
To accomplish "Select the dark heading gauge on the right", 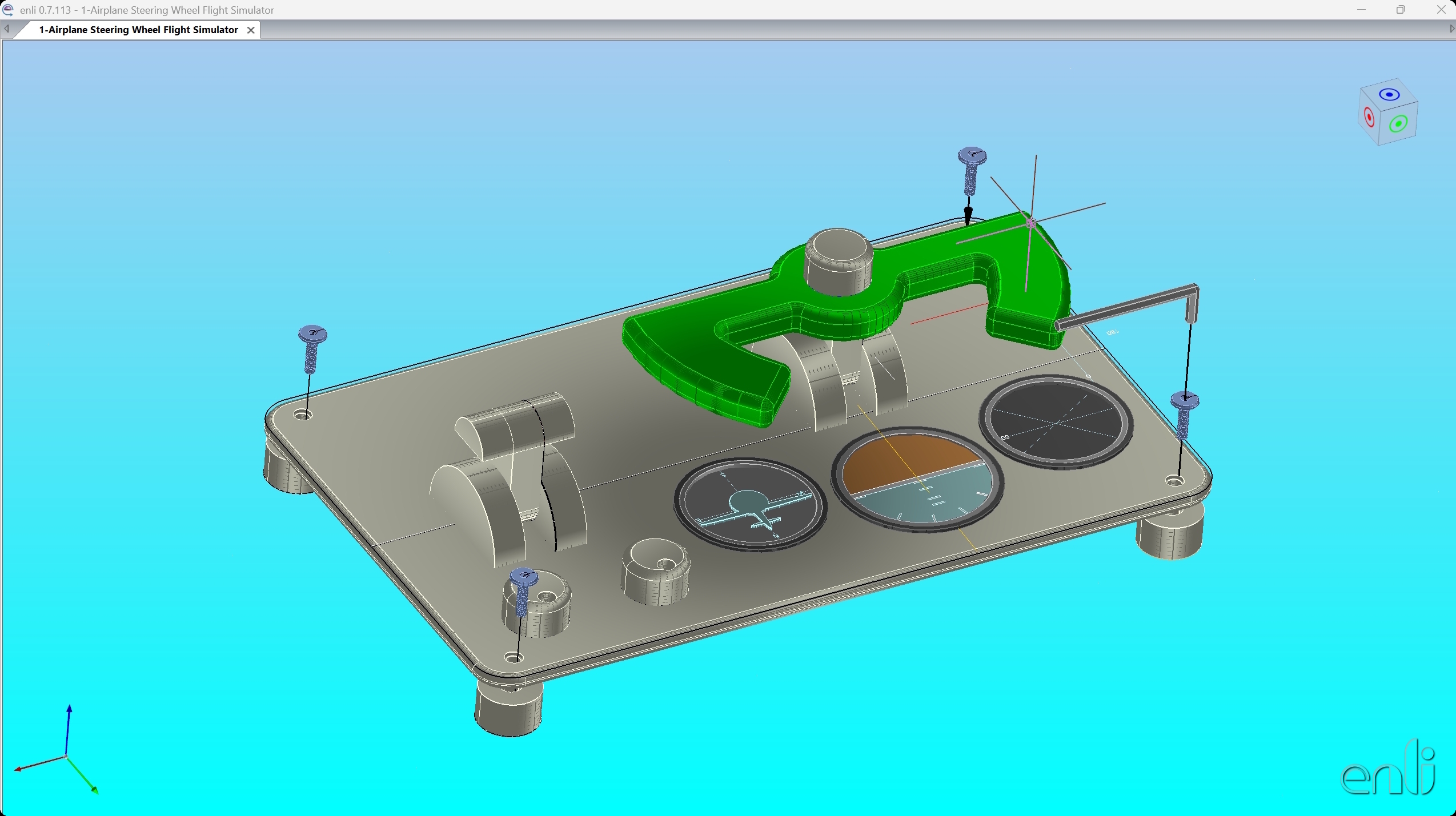I will click(1056, 421).
